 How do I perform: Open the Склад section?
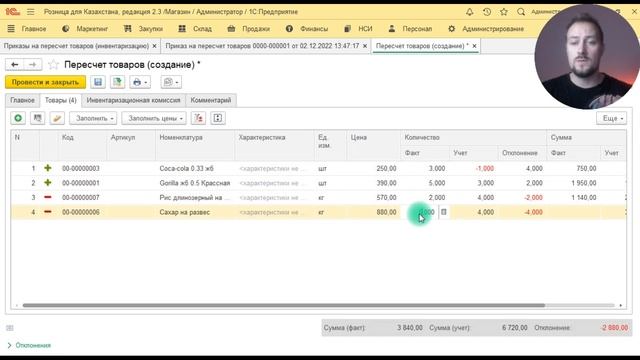(195, 29)
